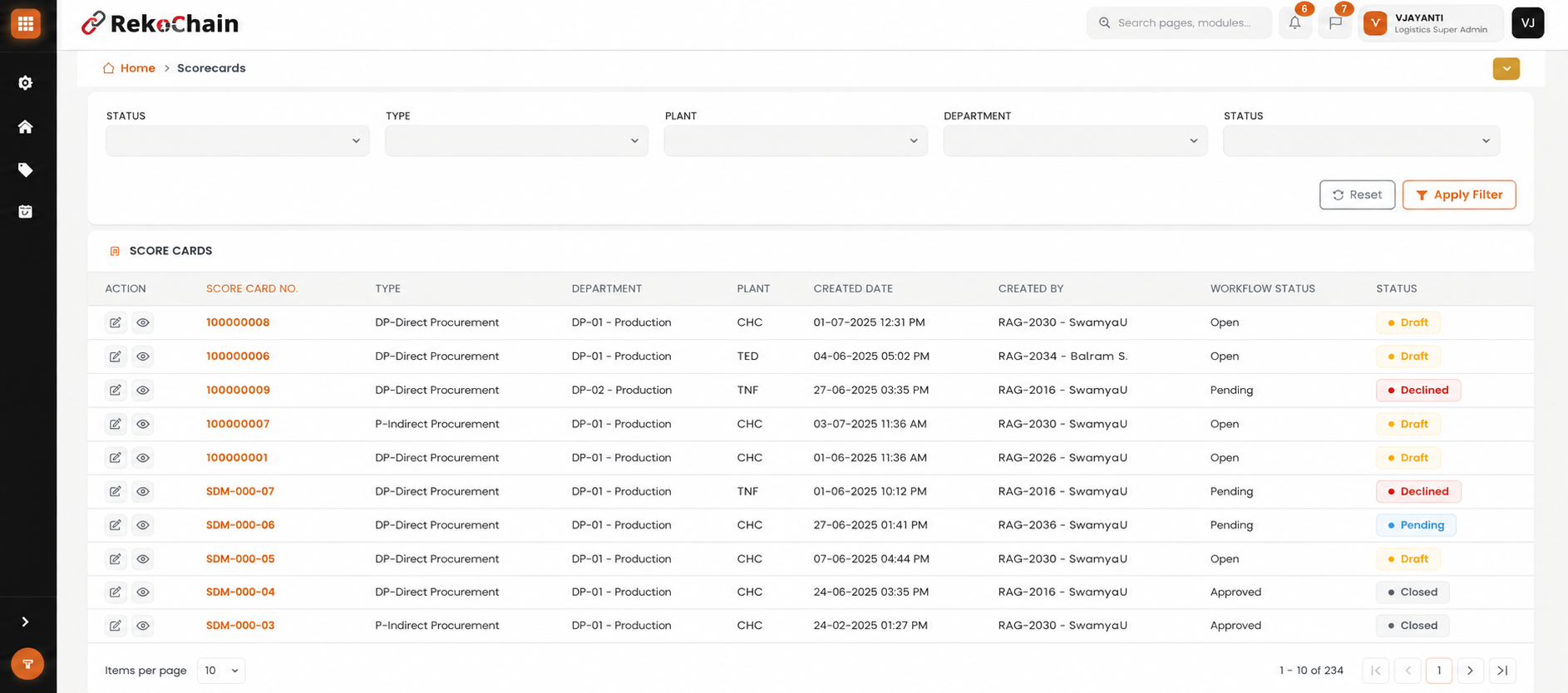Select page 1 in pagination

coord(1439,671)
